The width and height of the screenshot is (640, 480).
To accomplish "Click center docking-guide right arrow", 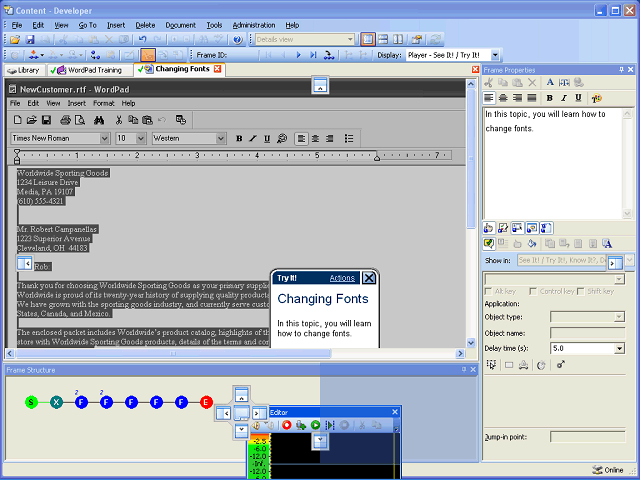I will (x=260, y=413).
